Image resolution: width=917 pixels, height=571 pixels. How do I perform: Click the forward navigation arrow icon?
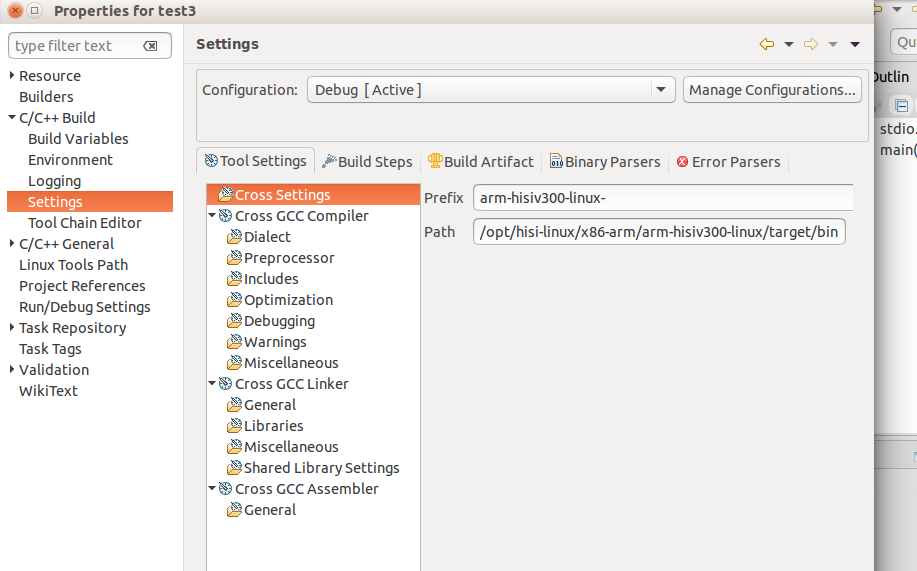811,44
